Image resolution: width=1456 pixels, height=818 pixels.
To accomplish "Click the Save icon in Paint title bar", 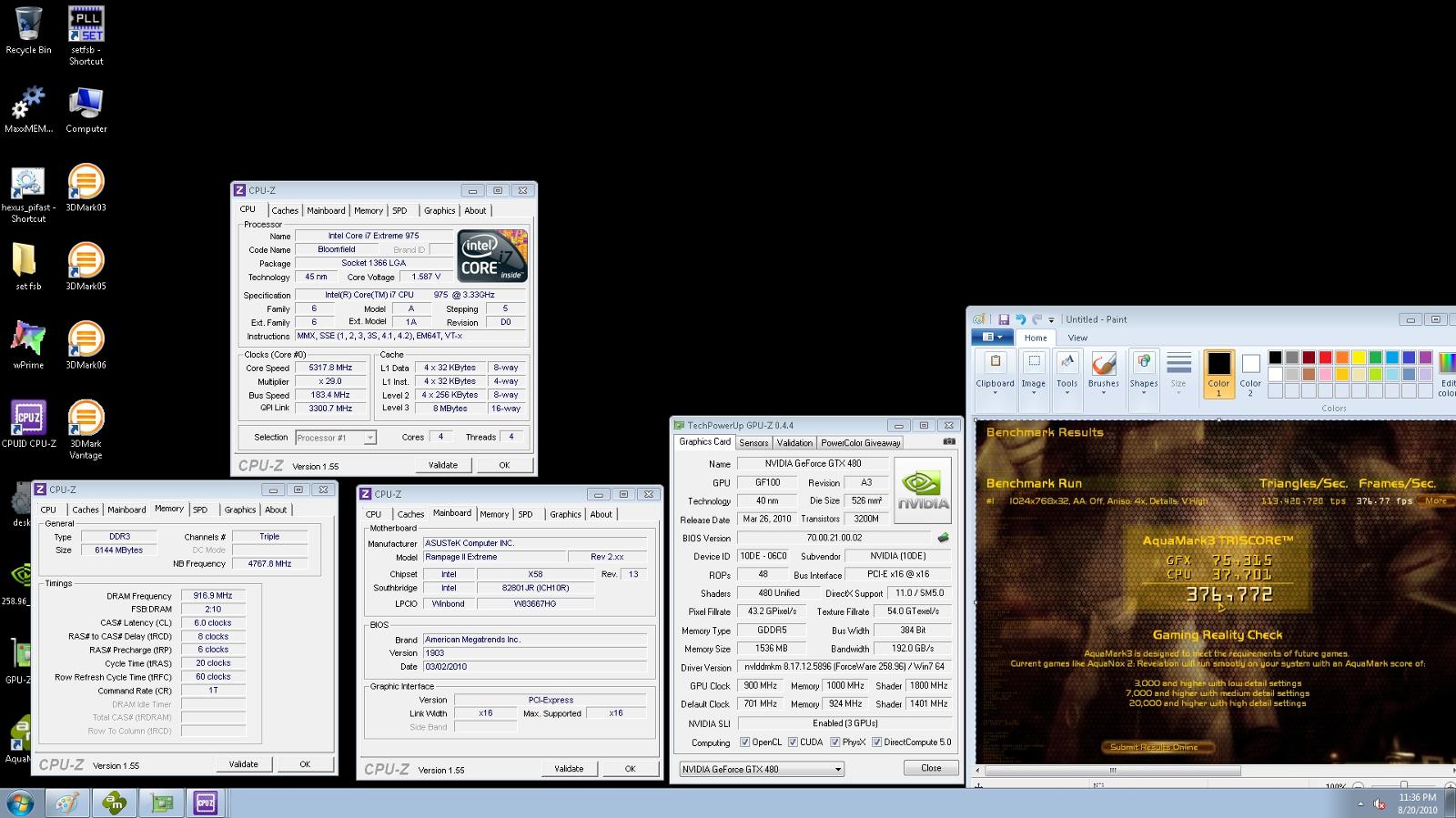I will pos(1004,319).
